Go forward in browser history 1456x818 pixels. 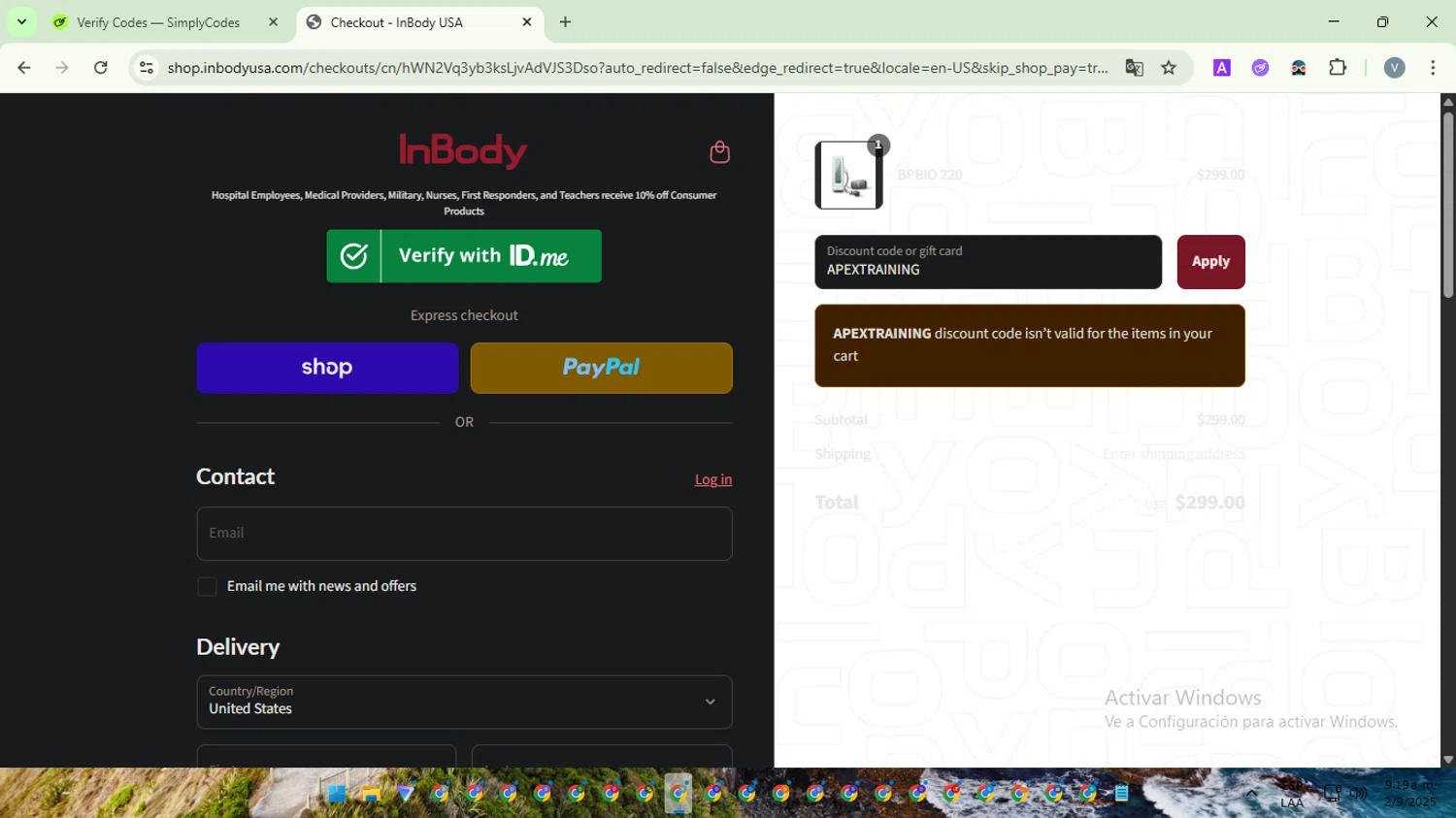tap(62, 68)
